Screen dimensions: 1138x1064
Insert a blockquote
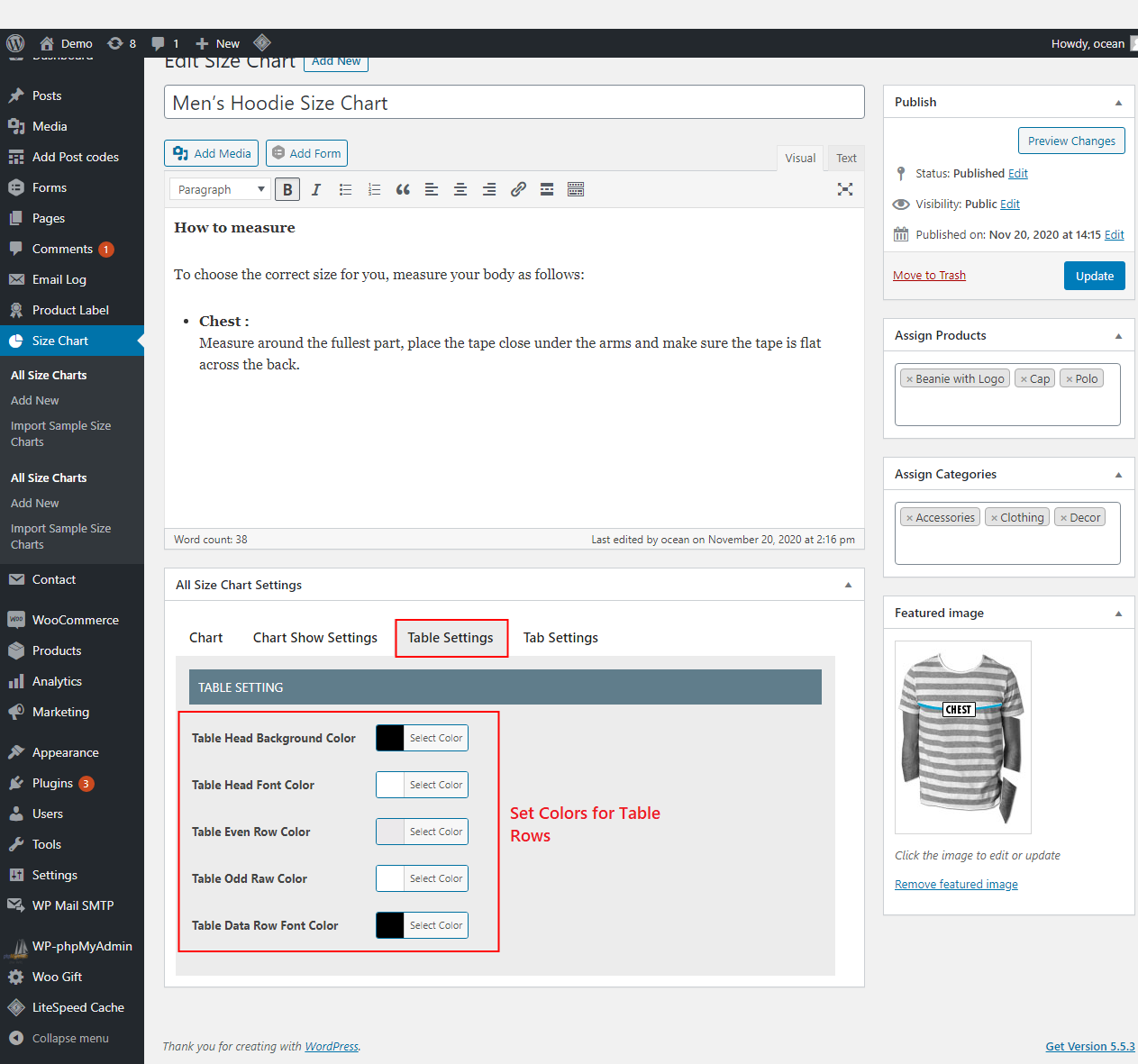coord(403,189)
